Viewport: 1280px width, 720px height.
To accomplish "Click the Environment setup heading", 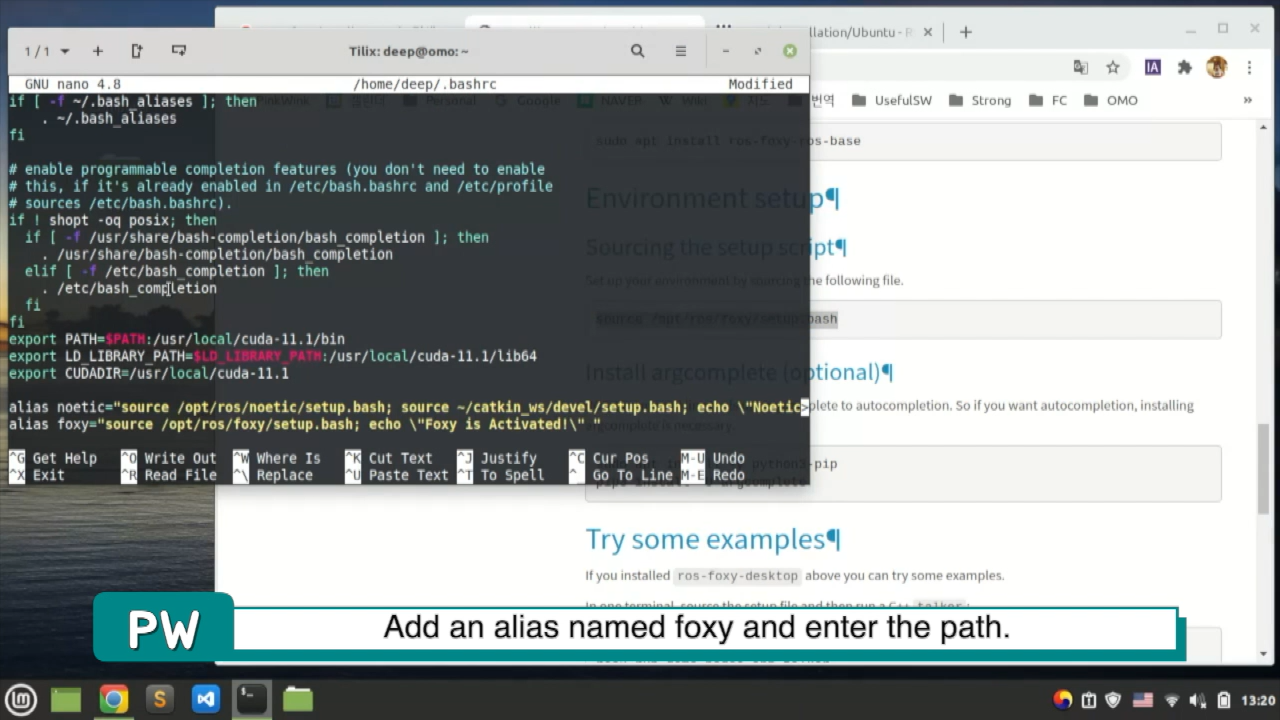I will point(712,198).
